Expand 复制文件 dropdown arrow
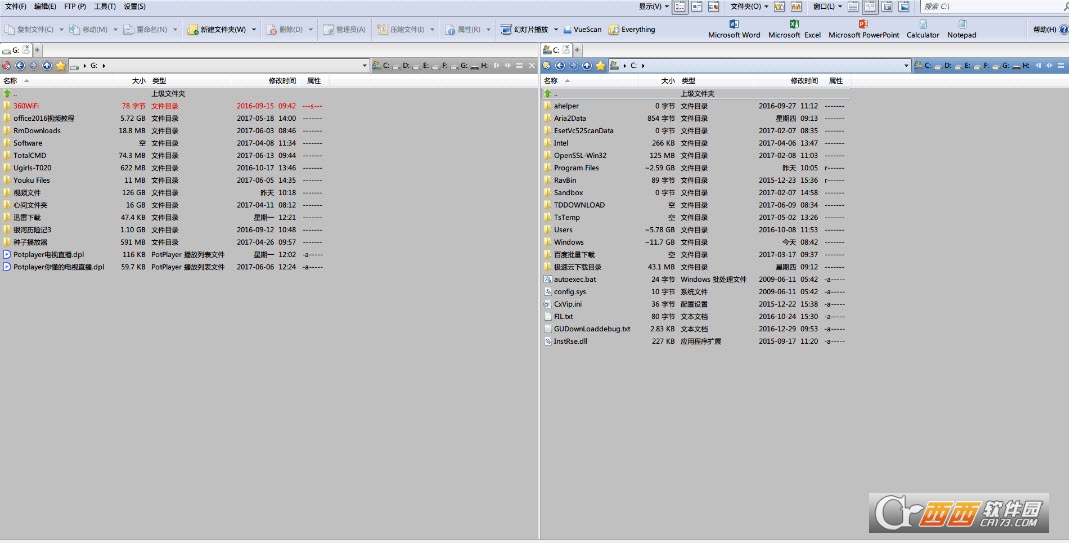Screen dimensions: 1069x543 (x=61, y=29)
